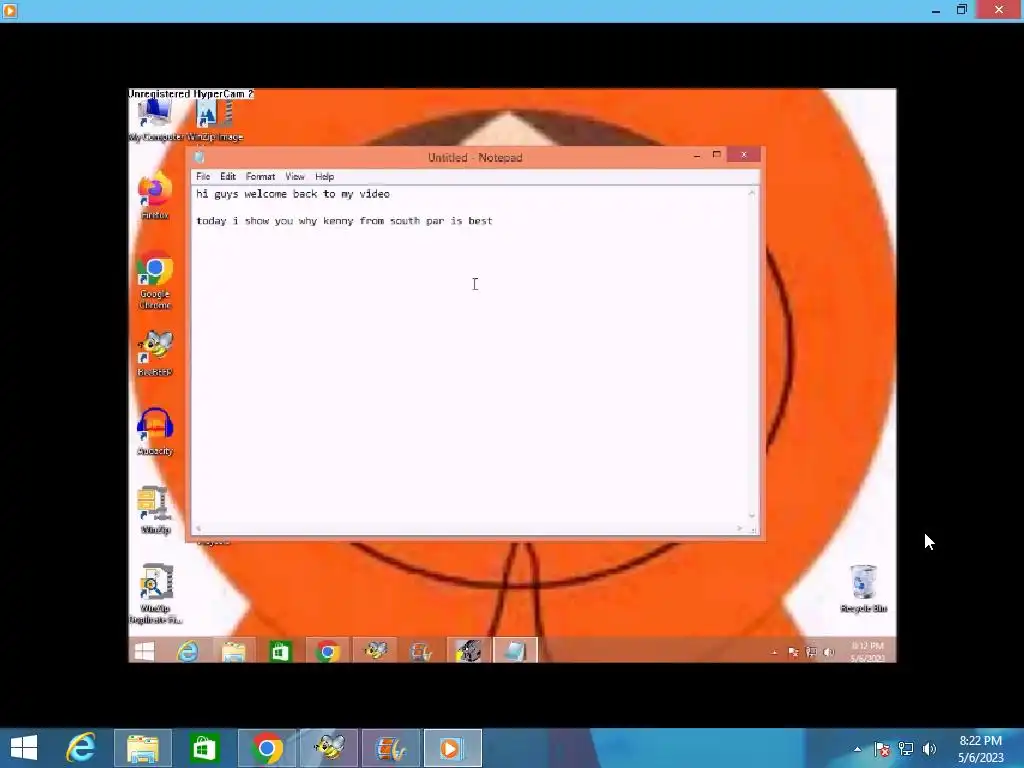Click the Store icon in recorded taskbar
This screenshot has height=768, width=1024.
pyautogui.click(x=280, y=651)
